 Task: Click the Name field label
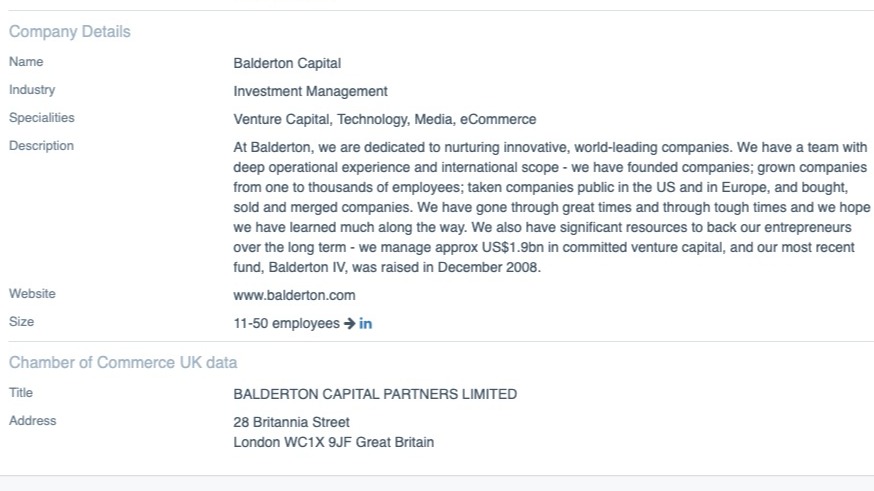(x=26, y=62)
